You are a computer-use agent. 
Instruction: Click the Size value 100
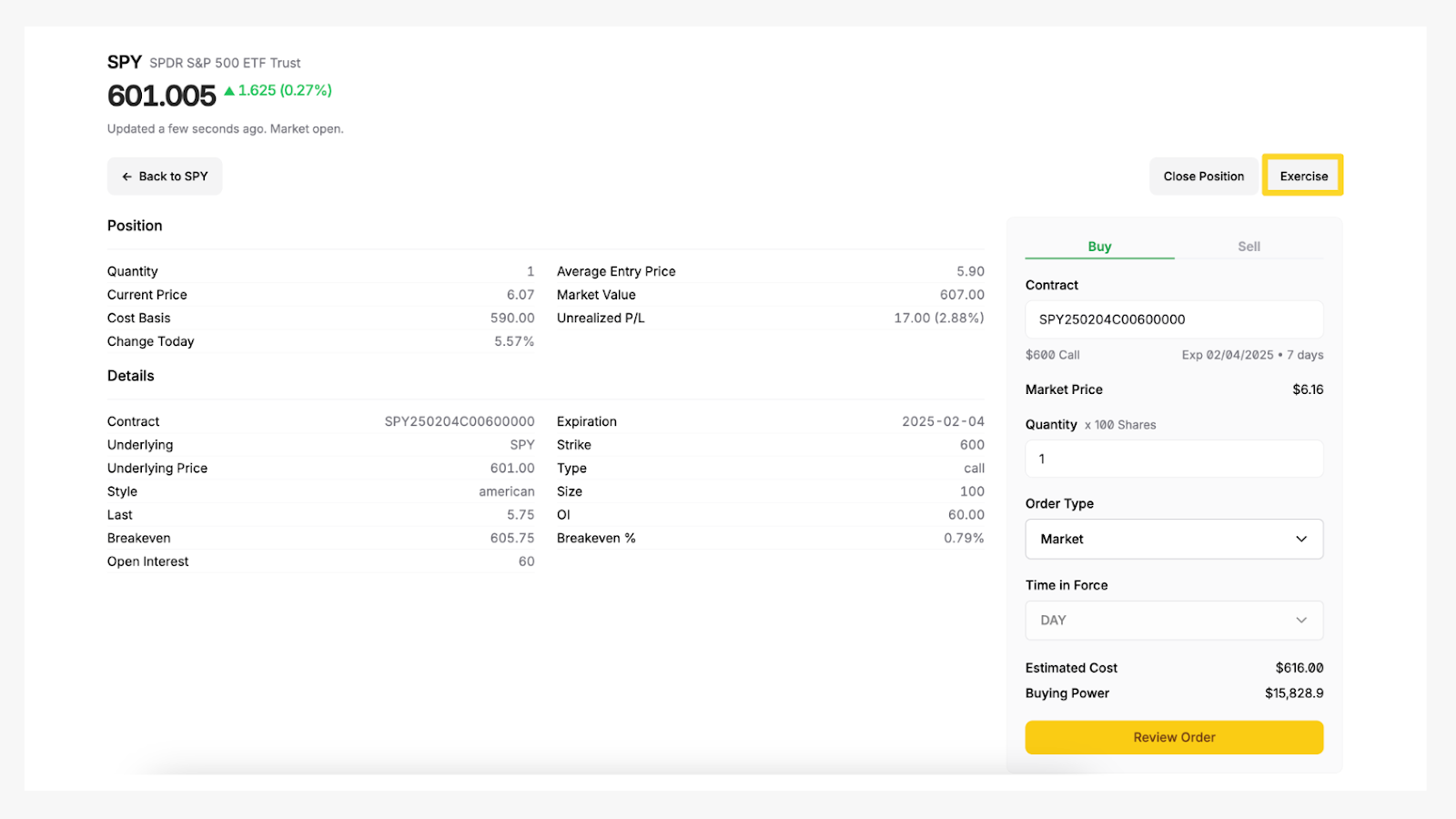pyautogui.click(x=972, y=491)
